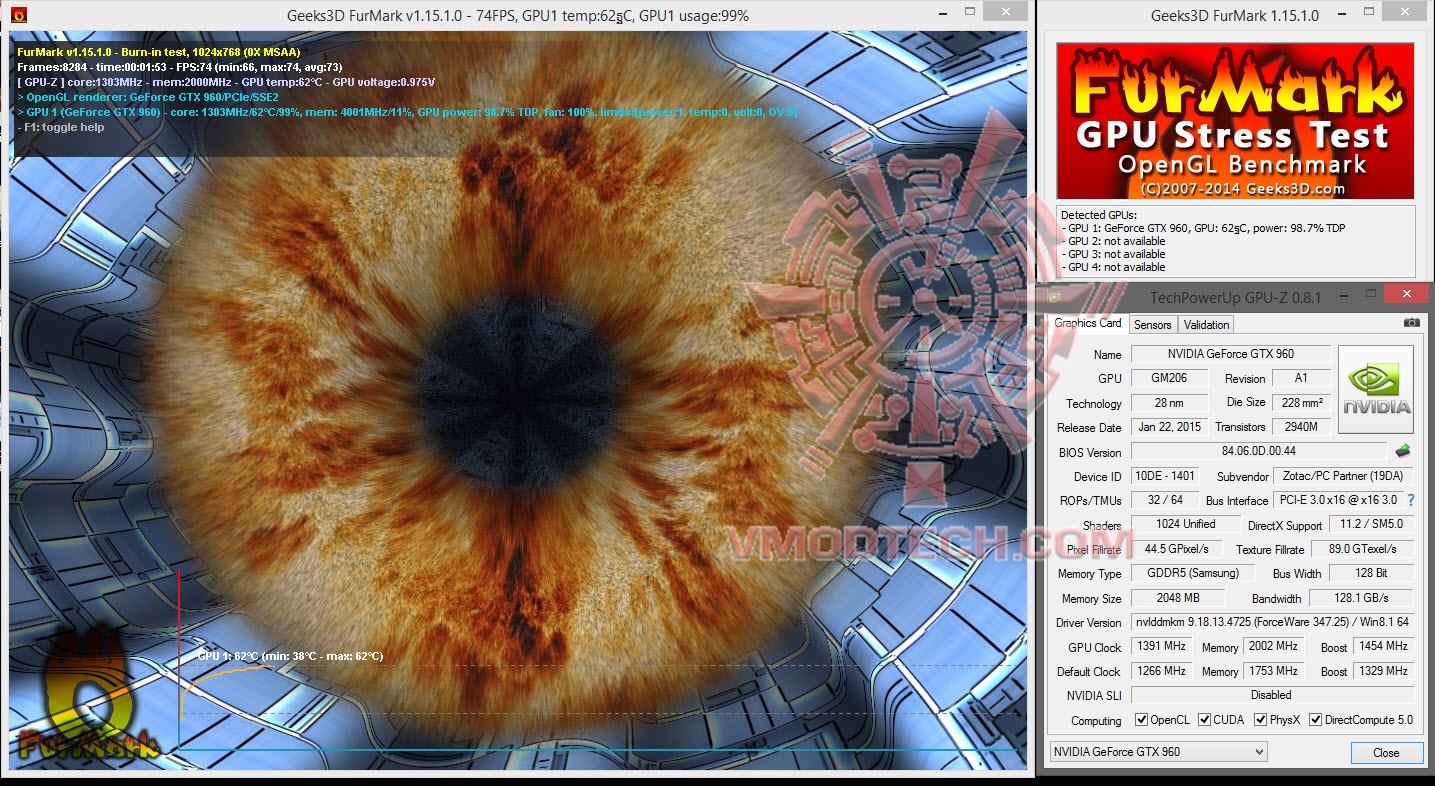Viewport: 1435px width, 786px height.
Task: Click the 'Detected GPUs:' heading in FurMark
Action: (x=1098, y=215)
